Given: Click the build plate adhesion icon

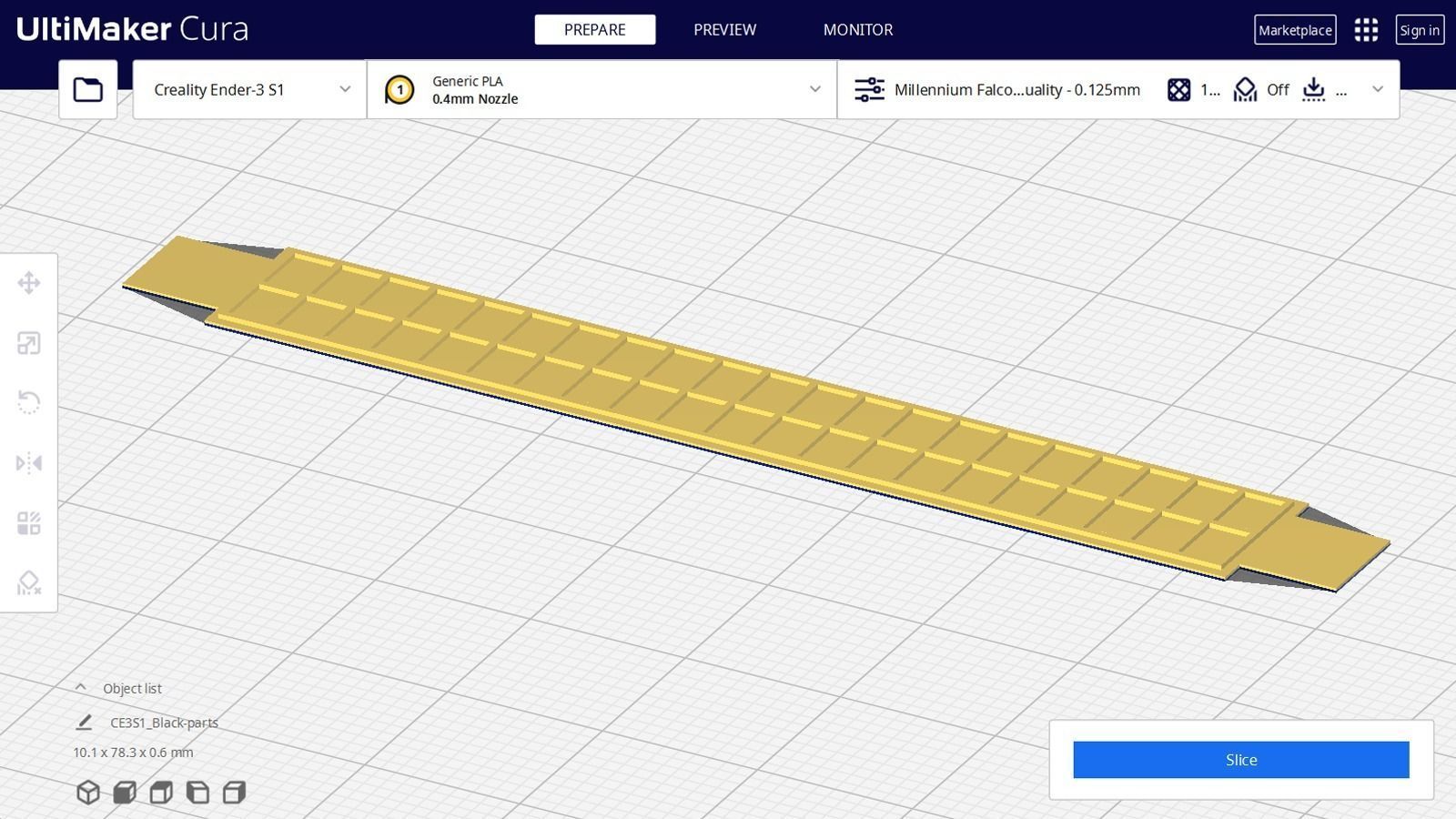Looking at the screenshot, I should (1313, 89).
